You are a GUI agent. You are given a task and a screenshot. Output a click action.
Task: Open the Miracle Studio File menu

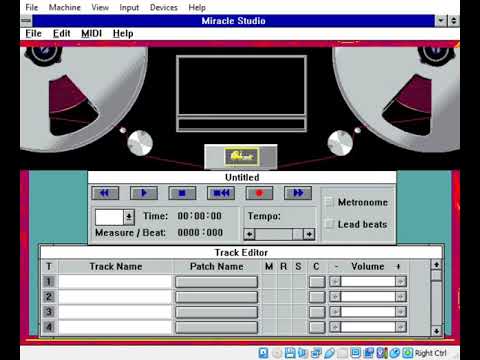[33, 34]
